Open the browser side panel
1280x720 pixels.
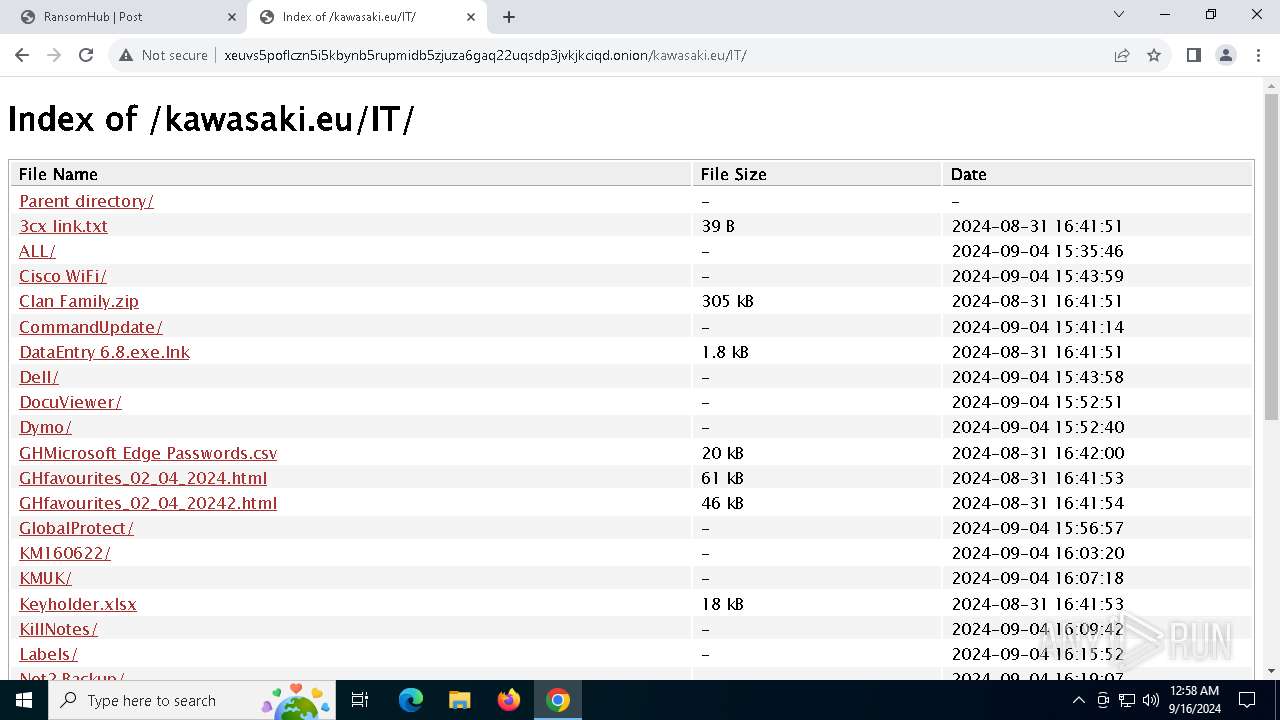[1193, 55]
